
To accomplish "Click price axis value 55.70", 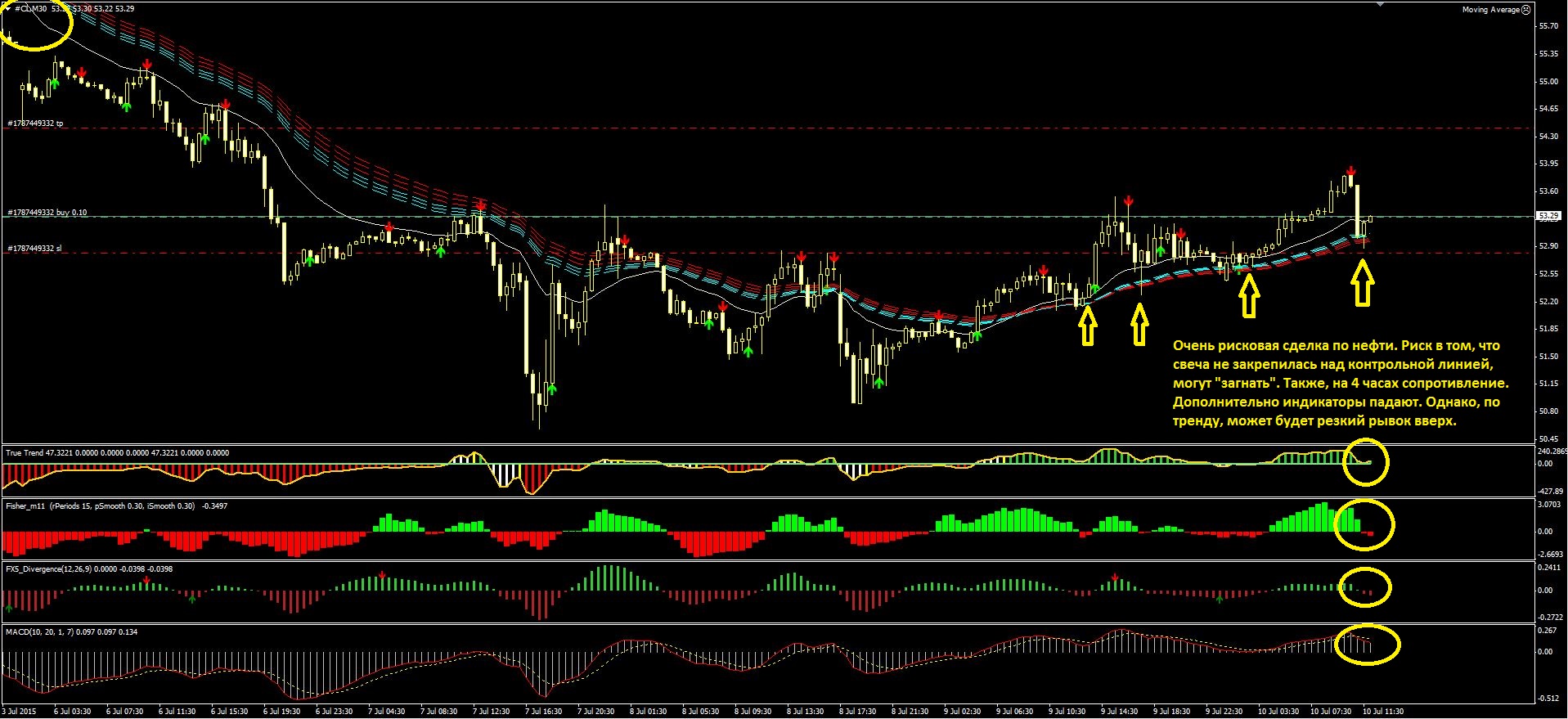I will click(1548, 26).
